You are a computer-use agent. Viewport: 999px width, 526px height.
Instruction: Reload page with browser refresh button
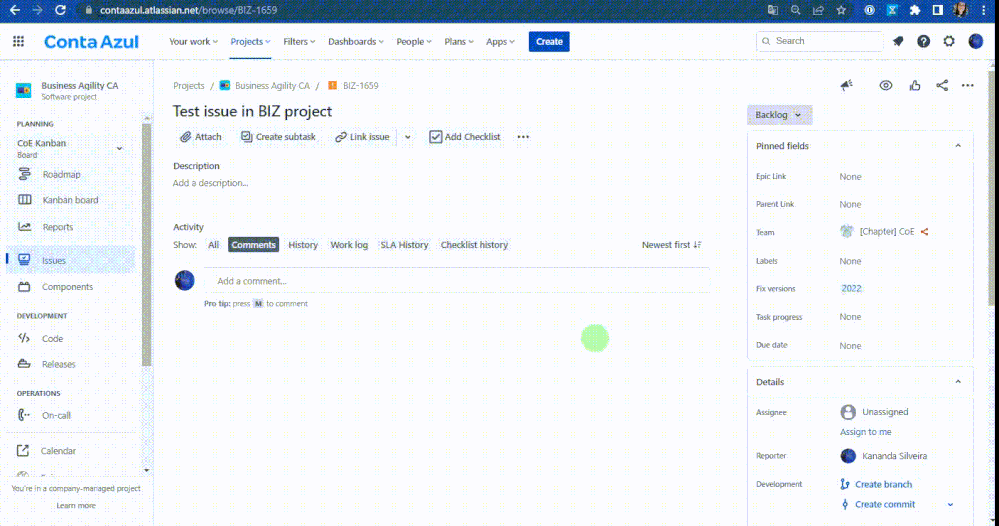(x=60, y=10)
